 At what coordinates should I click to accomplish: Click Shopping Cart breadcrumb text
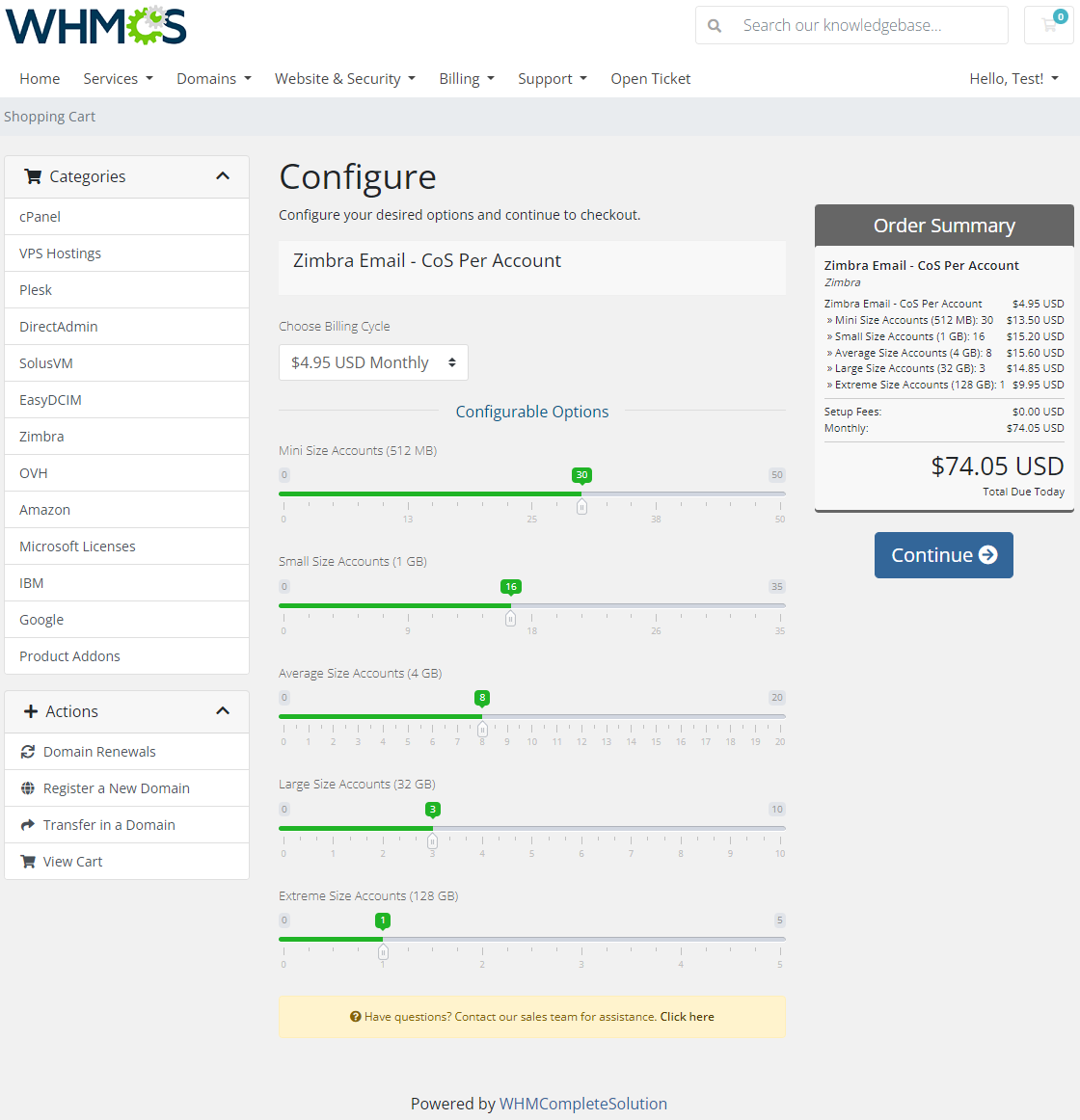coord(49,117)
